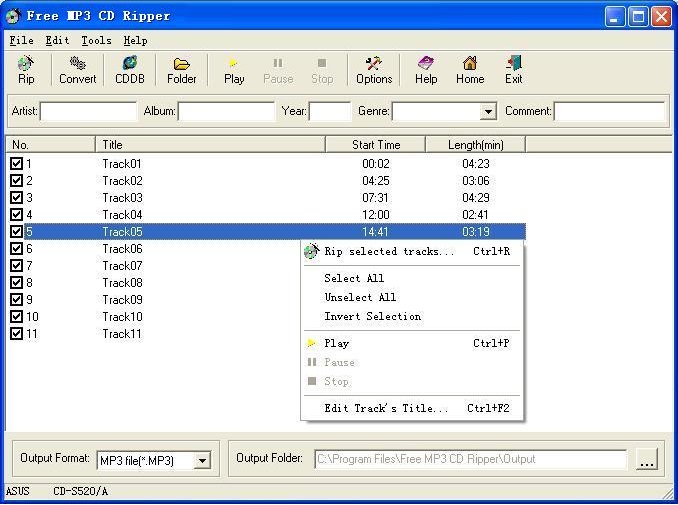
Task: Open Help from the toolbar
Action: [426, 69]
